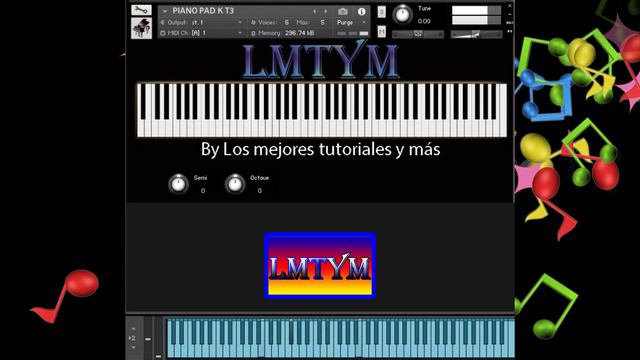Screen dimensions: 640x360
Task: Collapse instrument header with arrow beside PIANO PAD K T3
Action: tap(164, 11)
